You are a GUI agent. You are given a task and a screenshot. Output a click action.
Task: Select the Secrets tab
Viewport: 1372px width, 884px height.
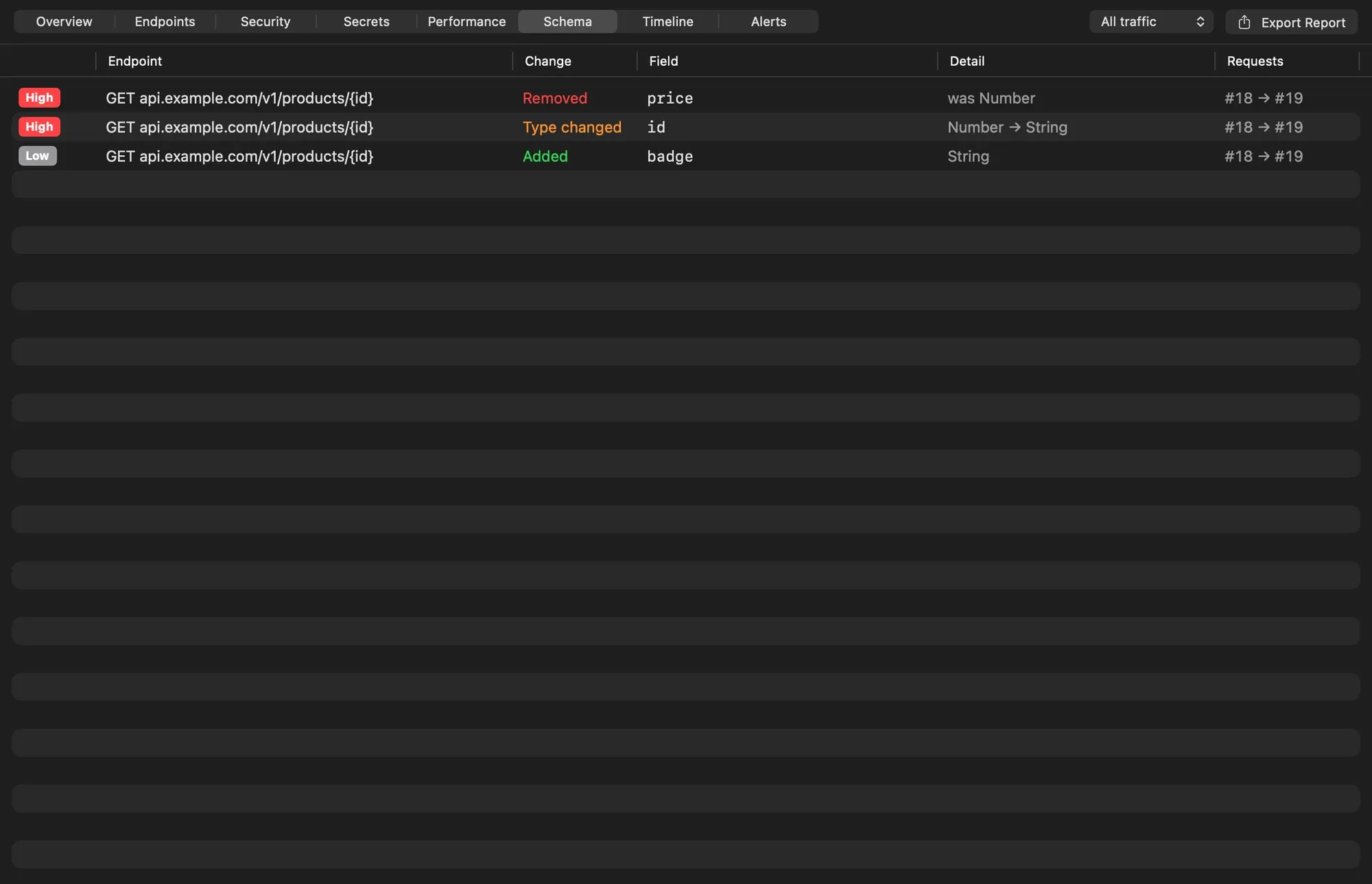point(366,21)
